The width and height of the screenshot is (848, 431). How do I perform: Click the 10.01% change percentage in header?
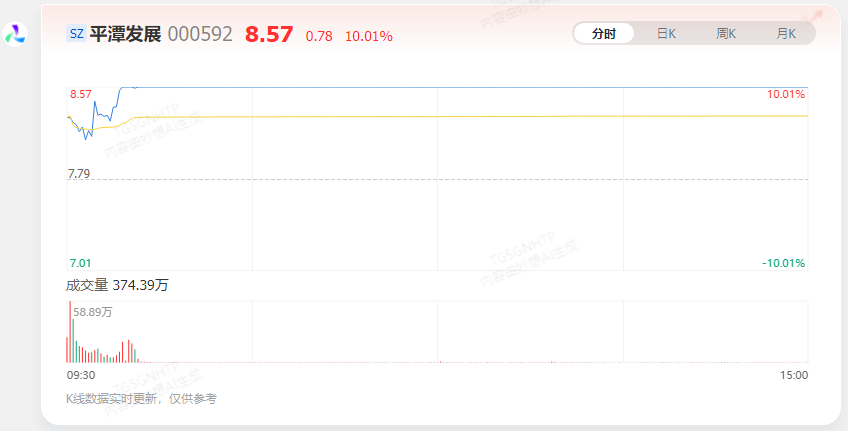(x=369, y=36)
